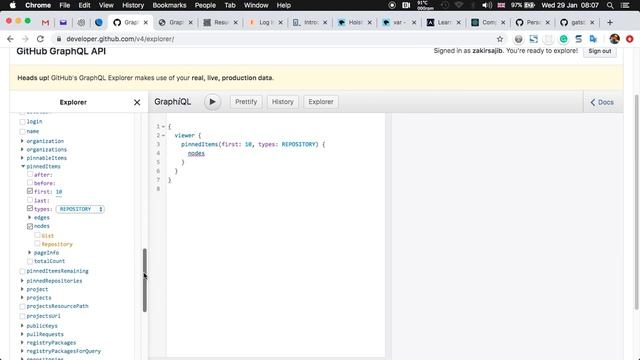Open the Chrome profile avatar
The width and height of the screenshot is (640, 360).
pyautogui.click(x=614, y=39)
